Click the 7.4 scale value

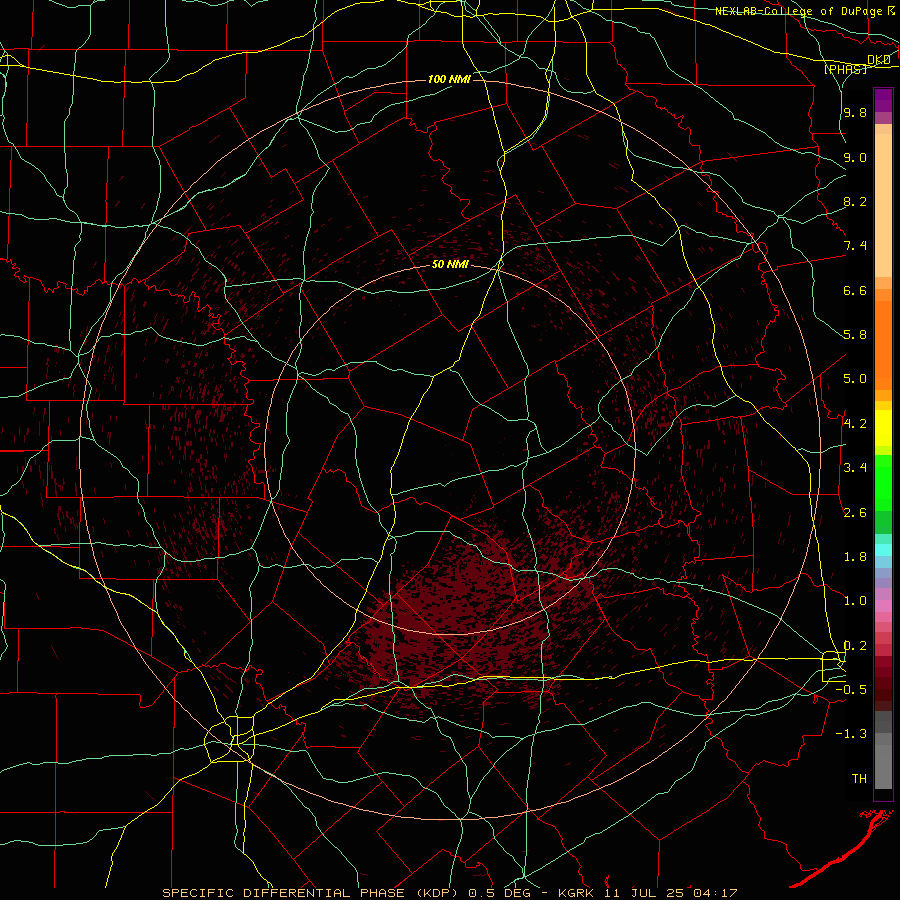pyautogui.click(x=855, y=246)
